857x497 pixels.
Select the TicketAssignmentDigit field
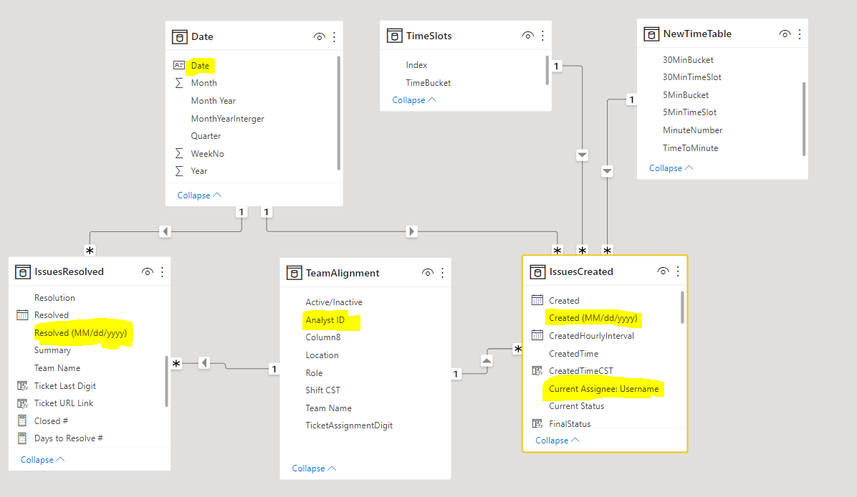coord(349,425)
